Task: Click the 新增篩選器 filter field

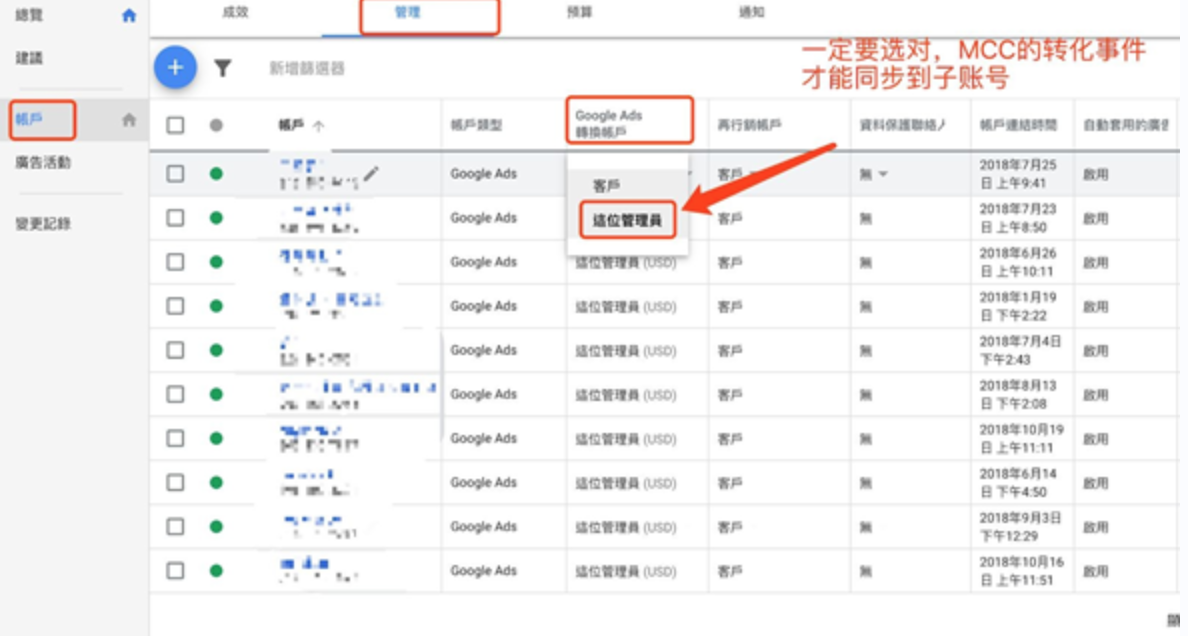Action: 307,68
